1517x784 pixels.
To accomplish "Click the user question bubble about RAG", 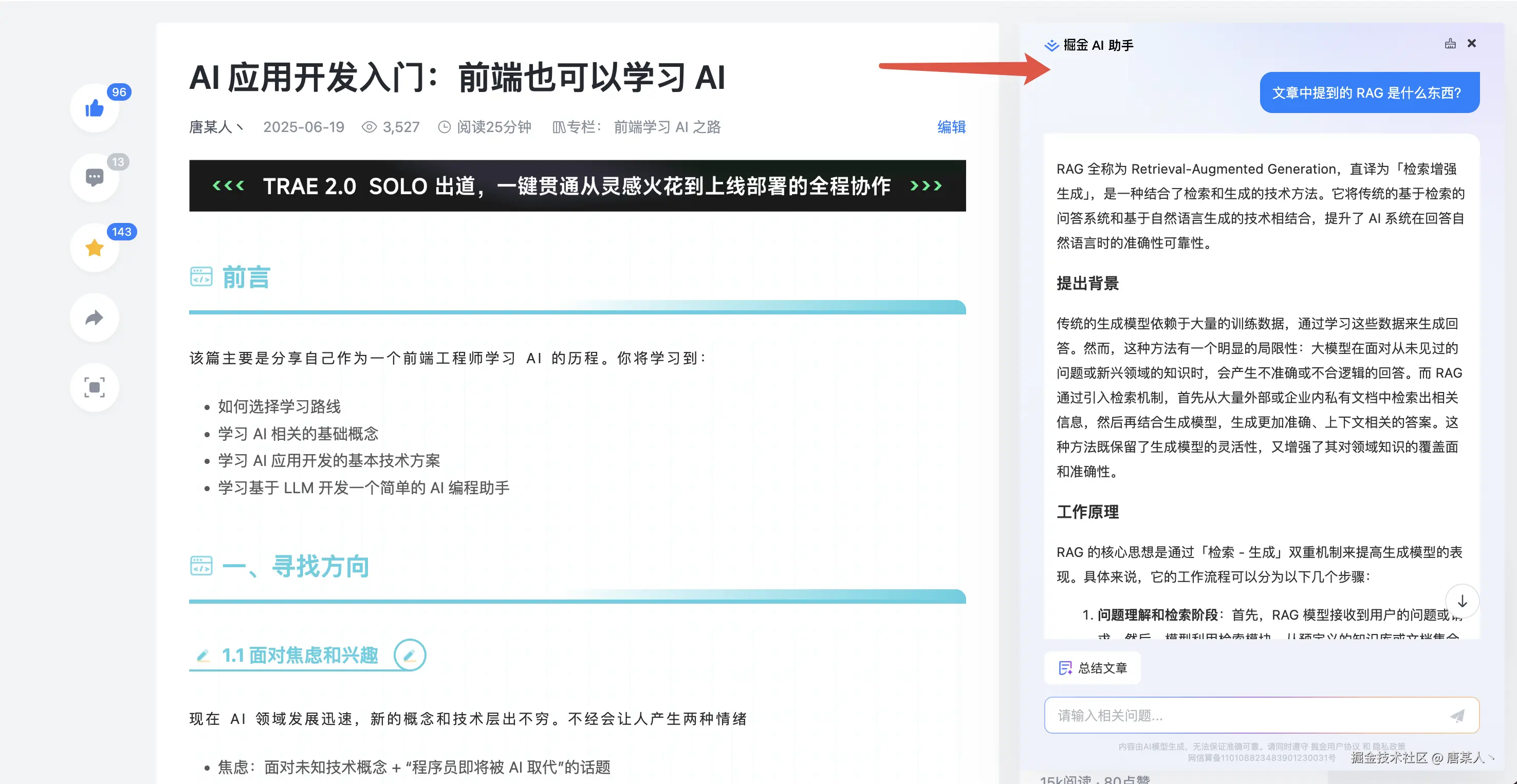I will pos(1369,93).
